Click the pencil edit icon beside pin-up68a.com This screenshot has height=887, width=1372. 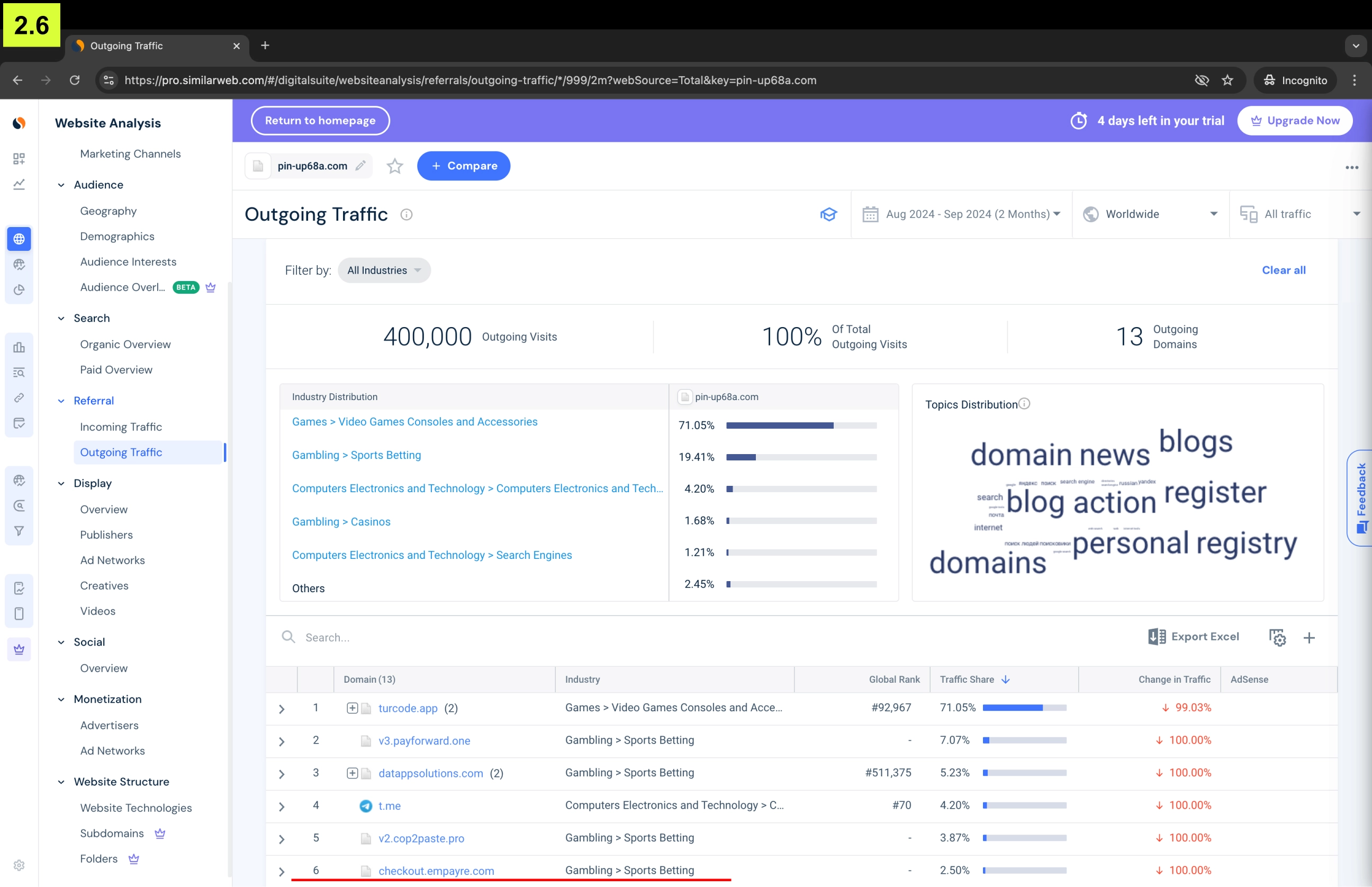tap(360, 166)
